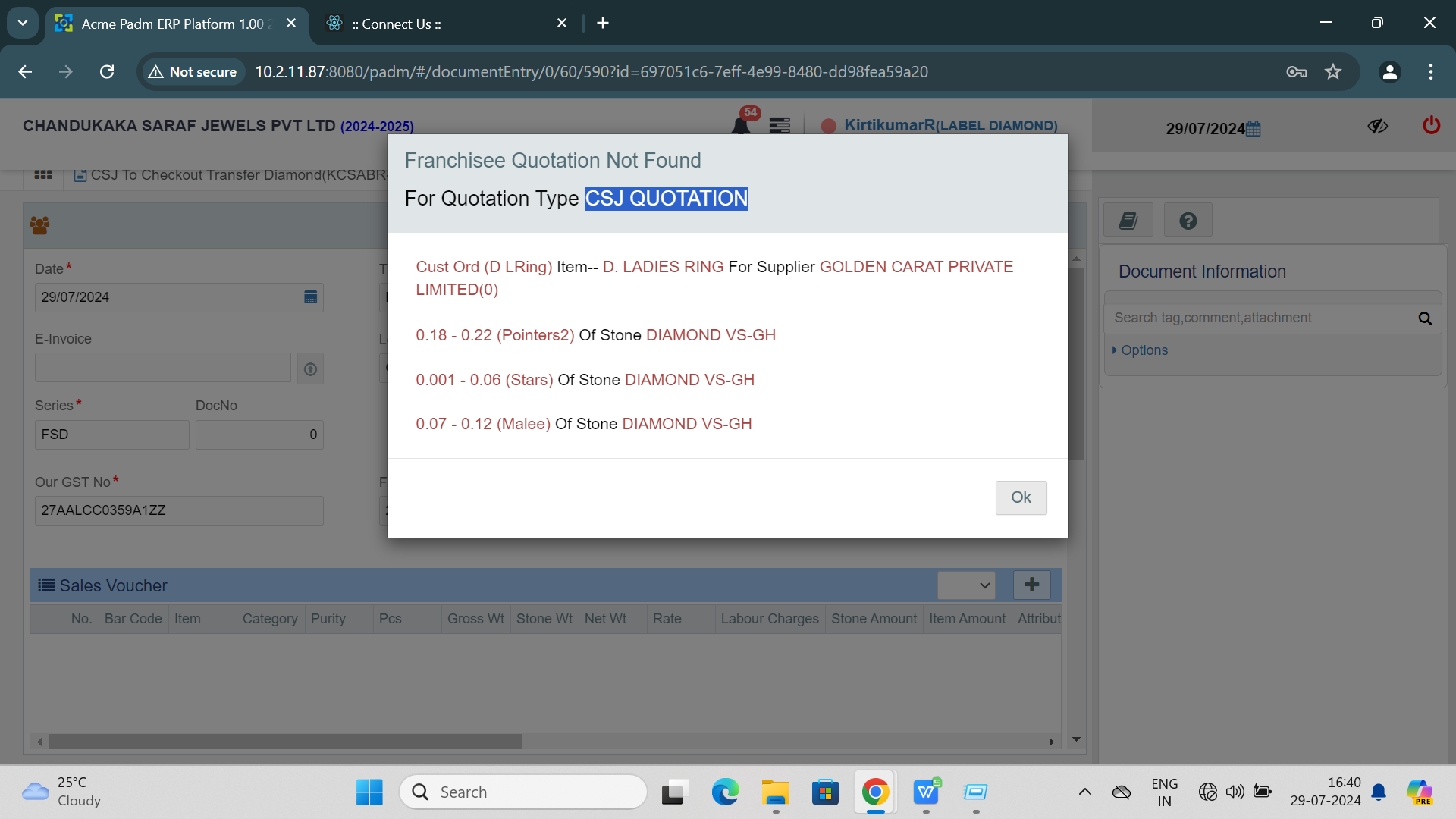Click the highlighted CSJ QUOTATION text

click(667, 199)
